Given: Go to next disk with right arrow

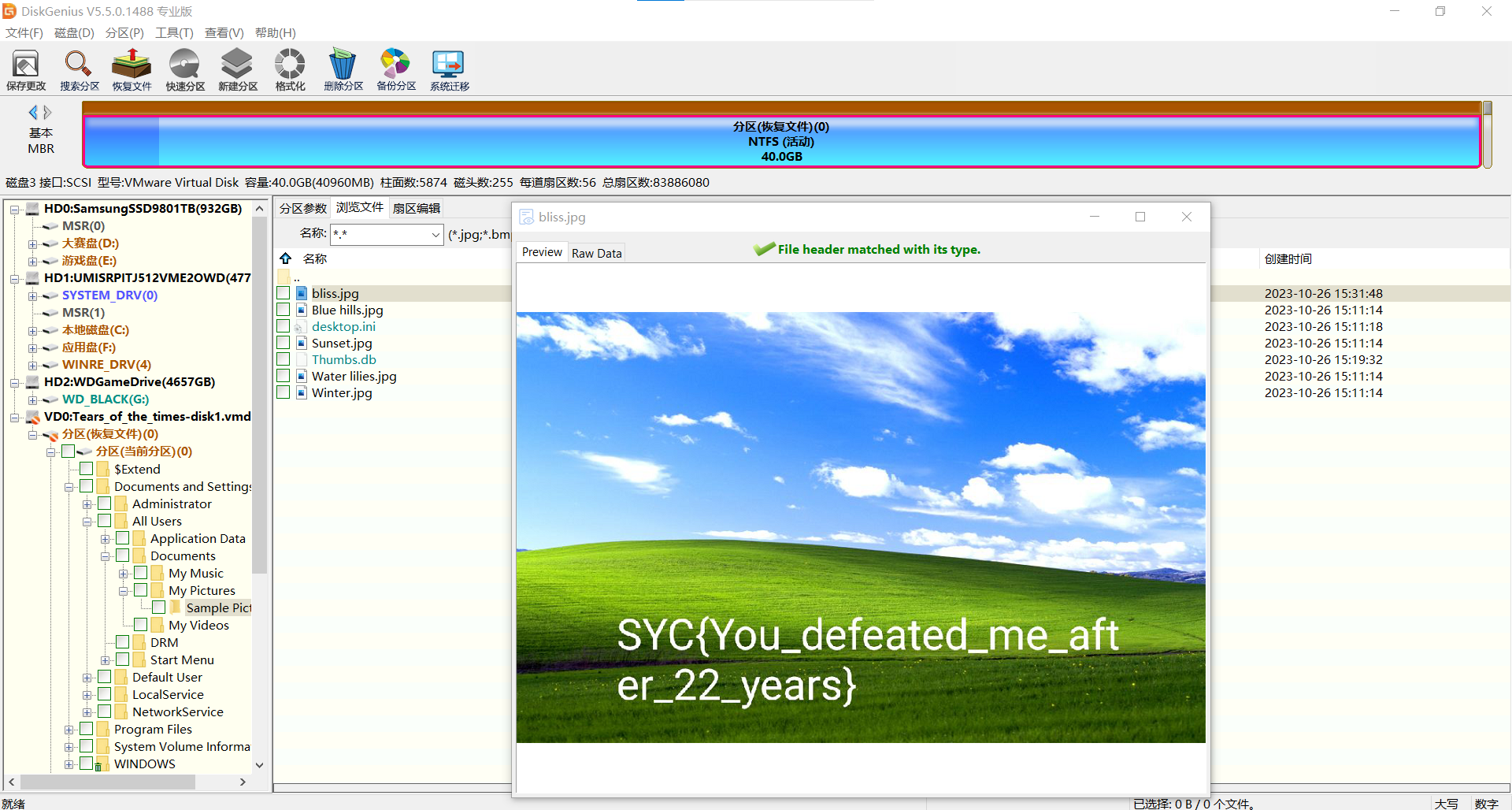Looking at the screenshot, I should point(48,113).
